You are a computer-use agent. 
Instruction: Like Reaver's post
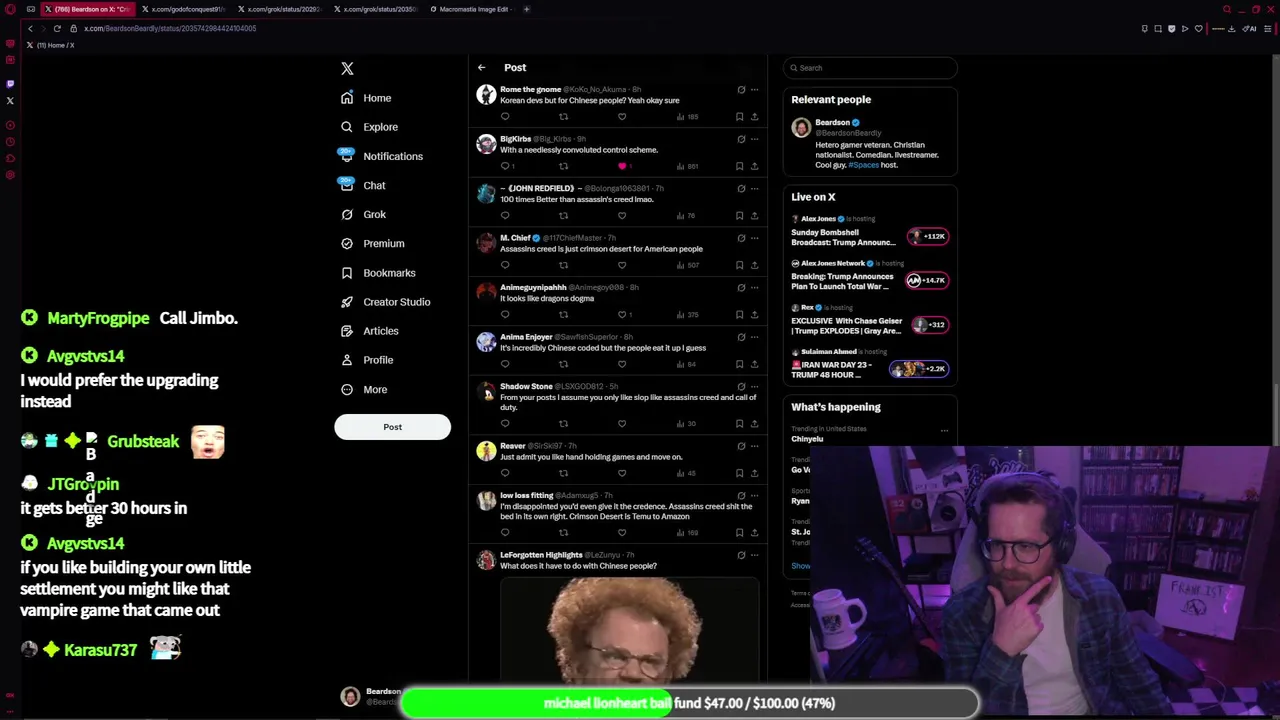pos(622,473)
